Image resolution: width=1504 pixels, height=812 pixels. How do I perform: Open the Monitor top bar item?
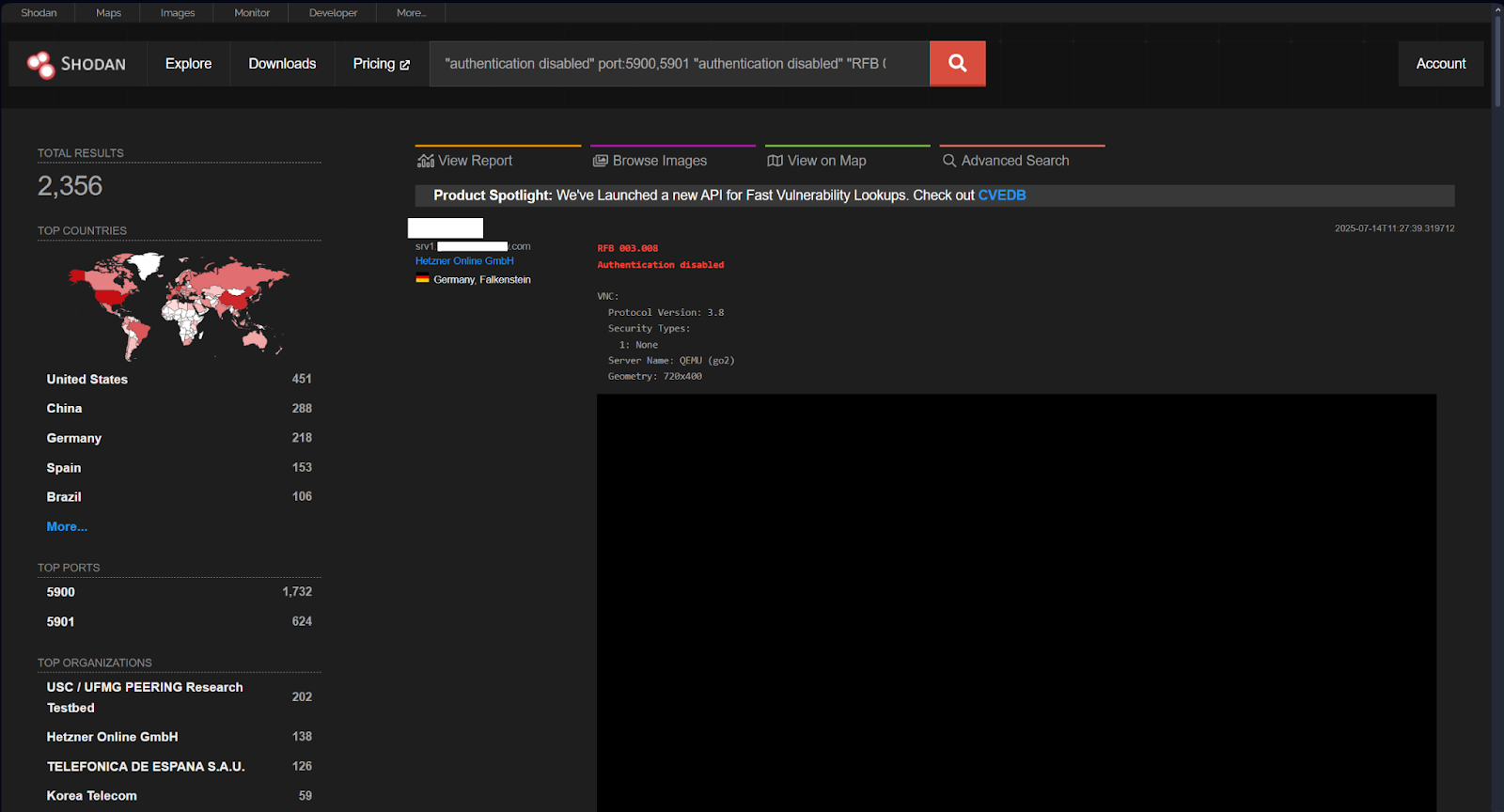click(252, 13)
